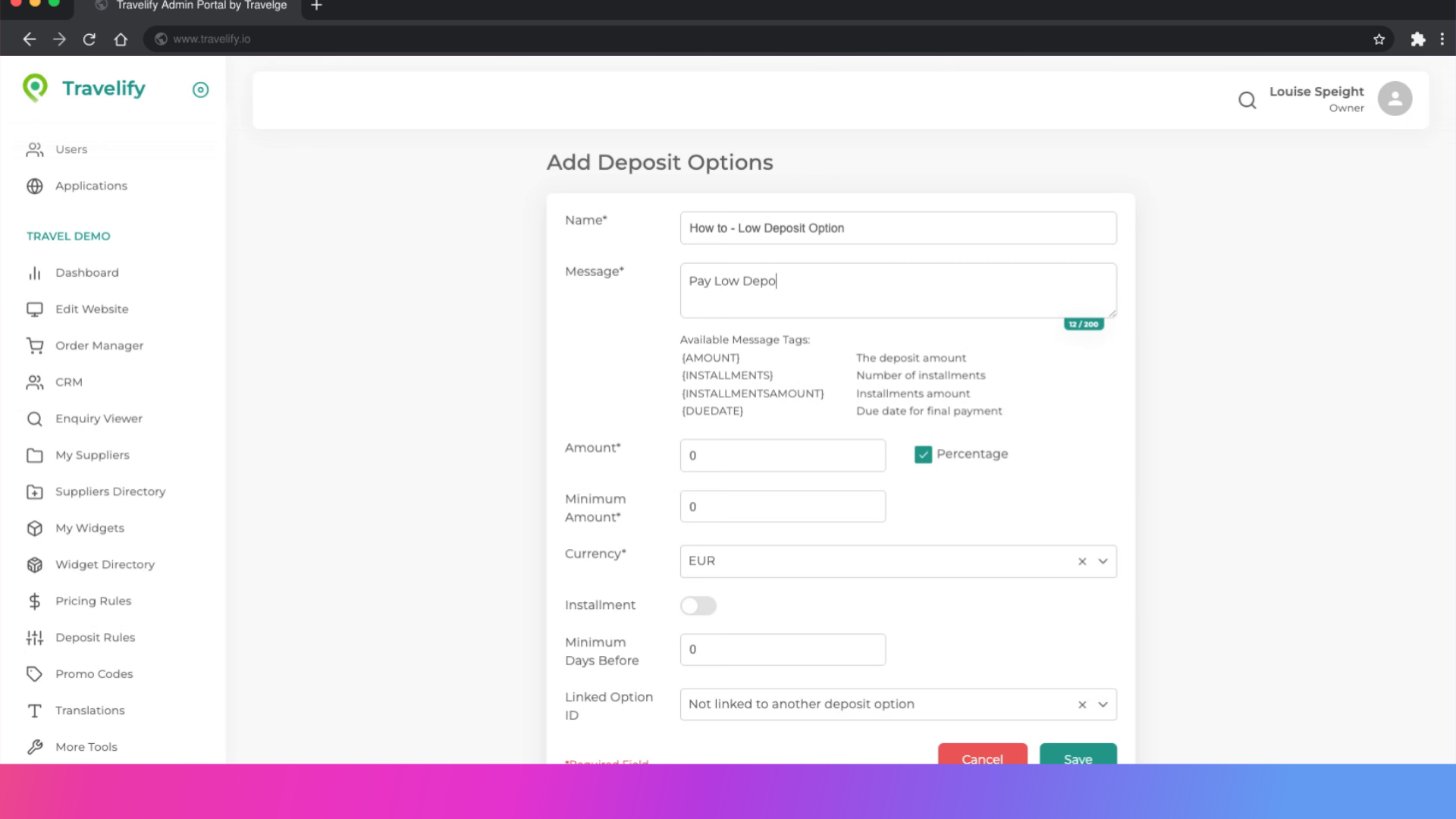Click the Deposit Rules sliders icon
The height and width of the screenshot is (819, 1456).
pos(35,637)
